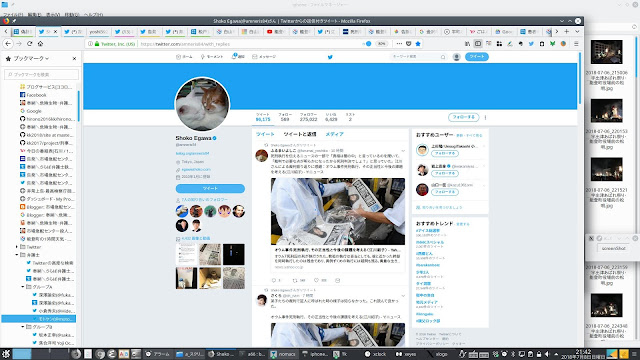Collapse the 弁護士 bookmark folder
Image resolution: width=640 pixels, height=360 pixels.
(17, 255)
